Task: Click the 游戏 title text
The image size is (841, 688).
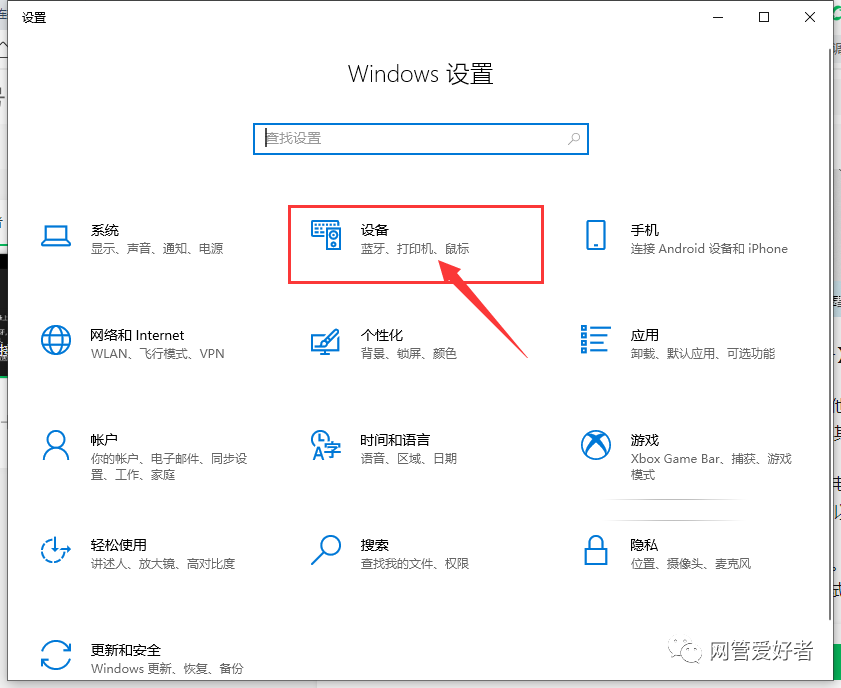Action: coord(644,440)
